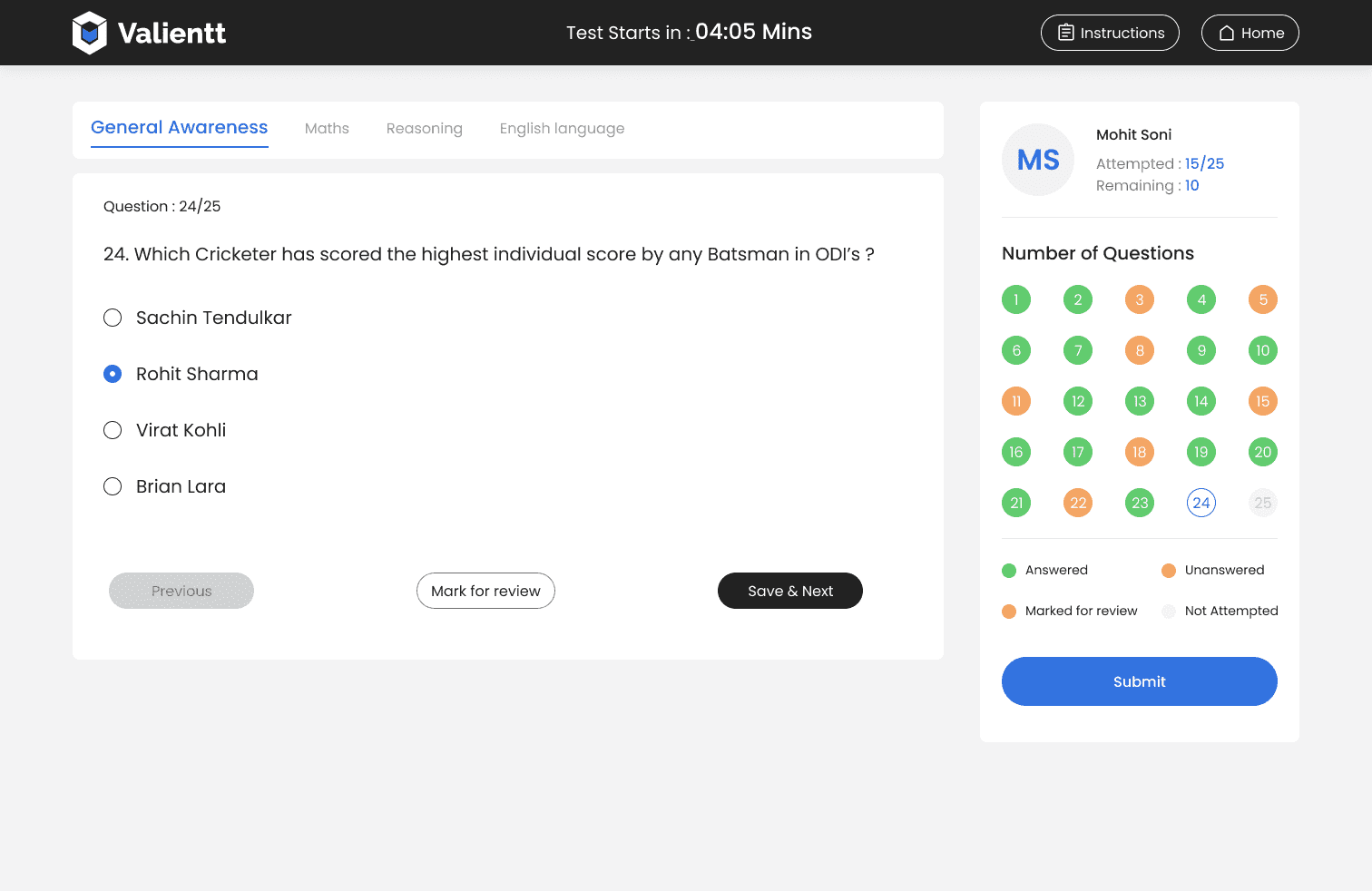Jump to question 1 bubble

[1016, 299]
